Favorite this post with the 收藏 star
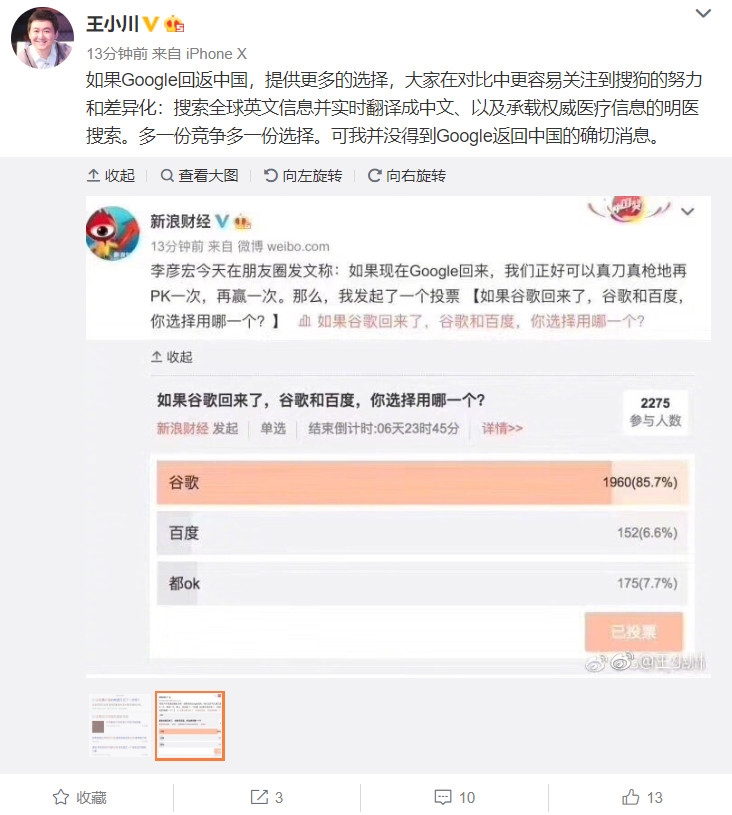The width and height of the screenshot is (732, 815). point(80,797)
